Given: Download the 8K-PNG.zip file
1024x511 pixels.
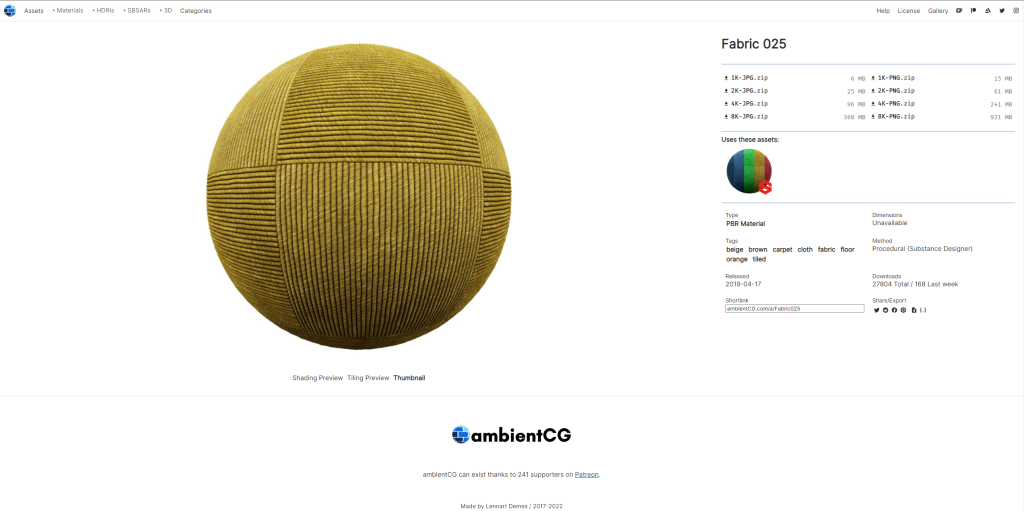Looking at the screenshot, I should (893, 117).
